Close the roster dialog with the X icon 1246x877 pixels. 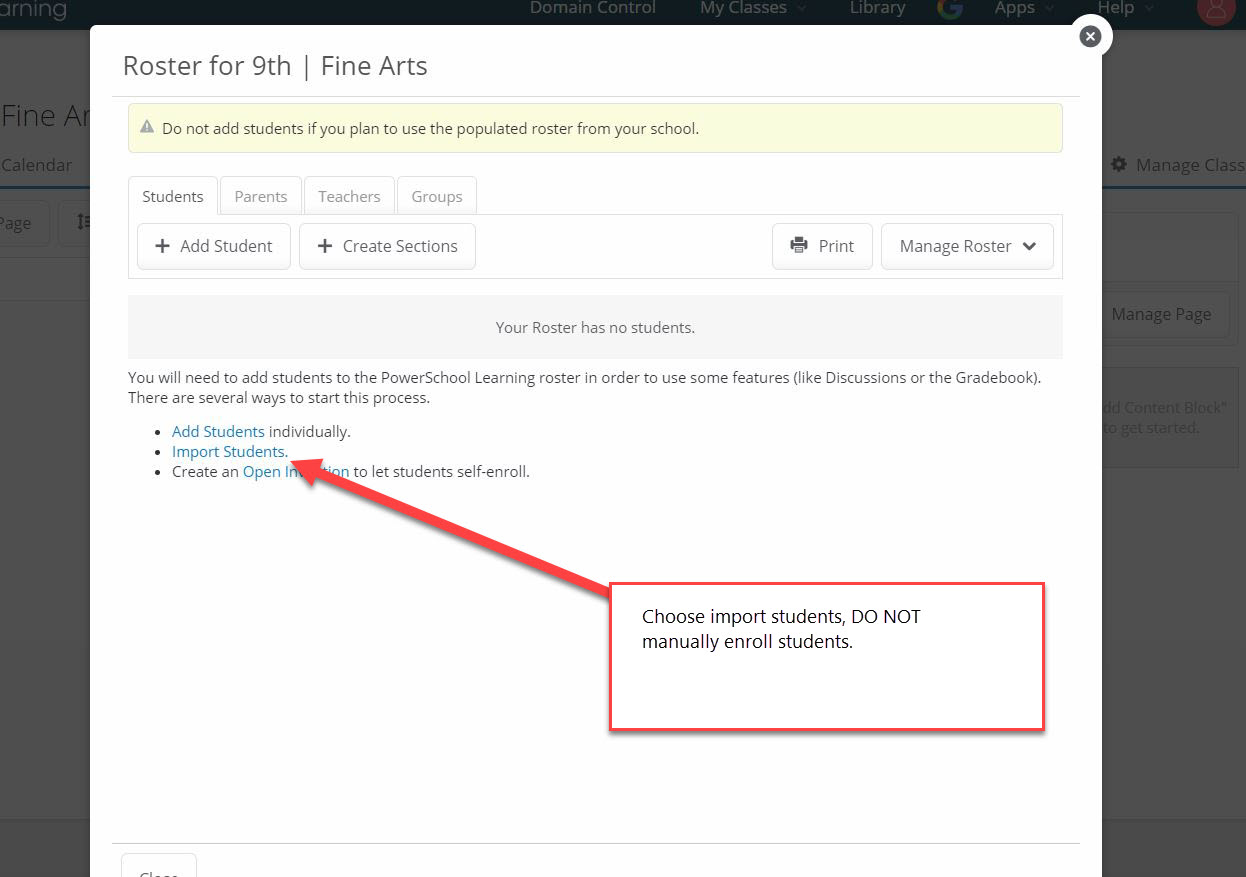1090,36
